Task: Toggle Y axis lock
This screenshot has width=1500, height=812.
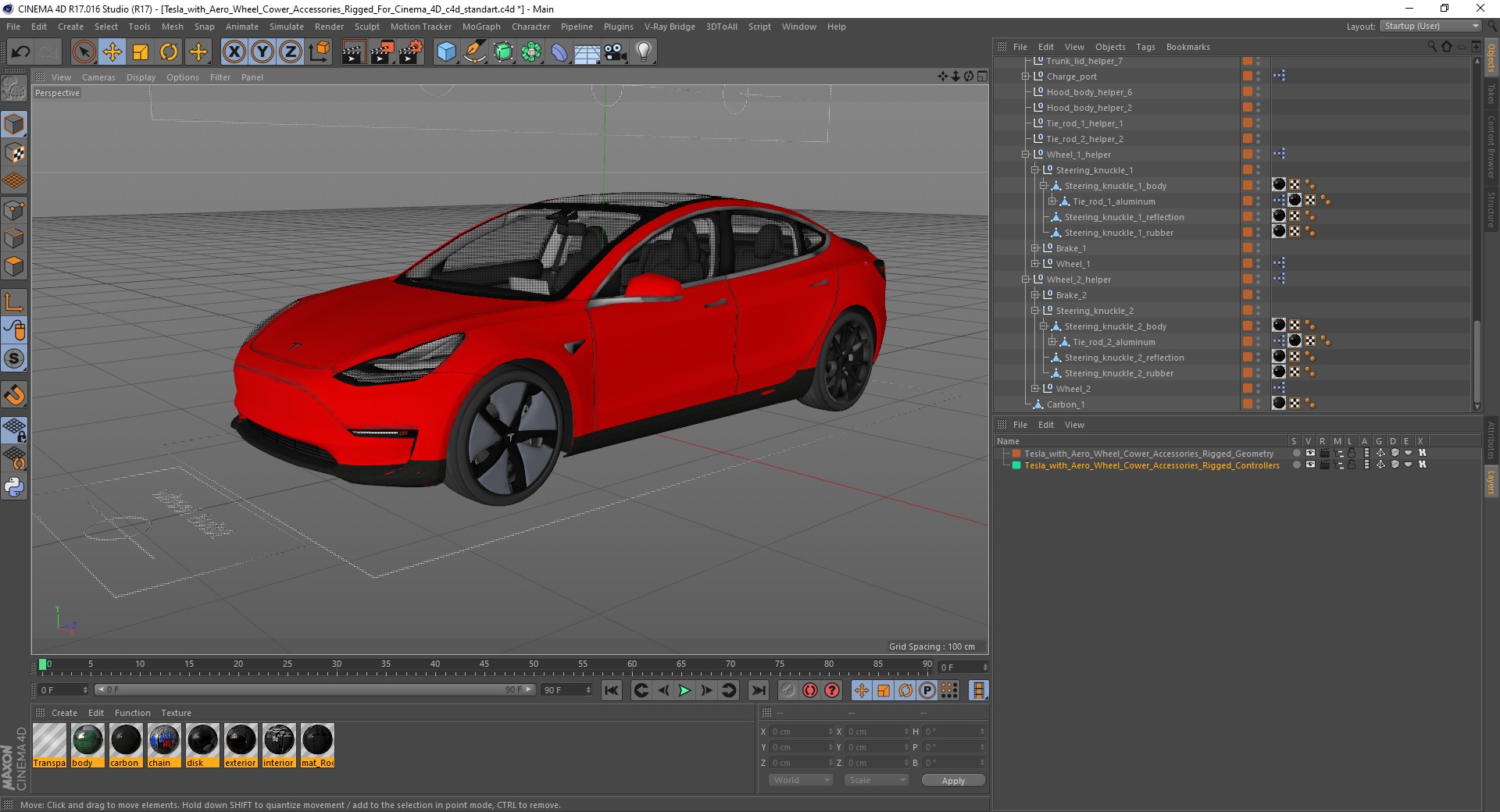Action: coord(262,52)
